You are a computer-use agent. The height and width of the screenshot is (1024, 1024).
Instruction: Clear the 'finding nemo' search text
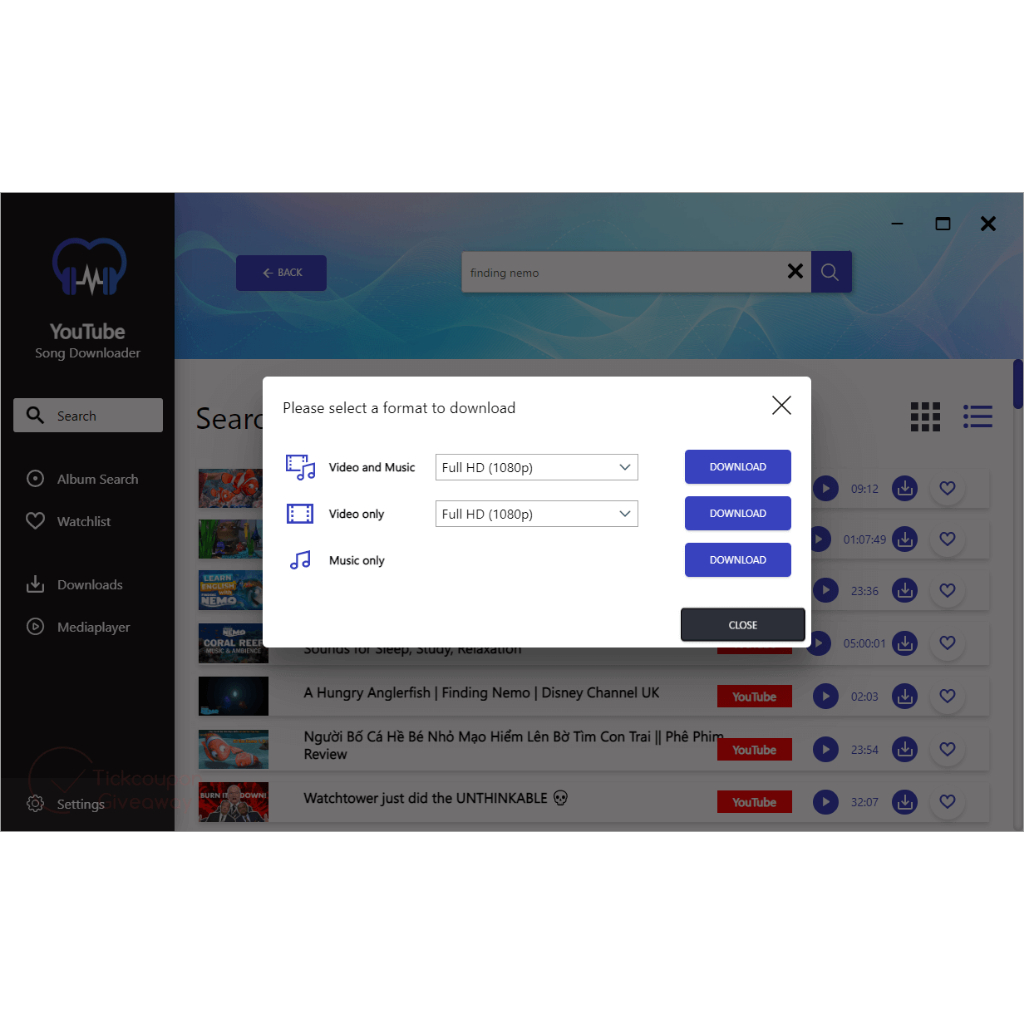795,272
